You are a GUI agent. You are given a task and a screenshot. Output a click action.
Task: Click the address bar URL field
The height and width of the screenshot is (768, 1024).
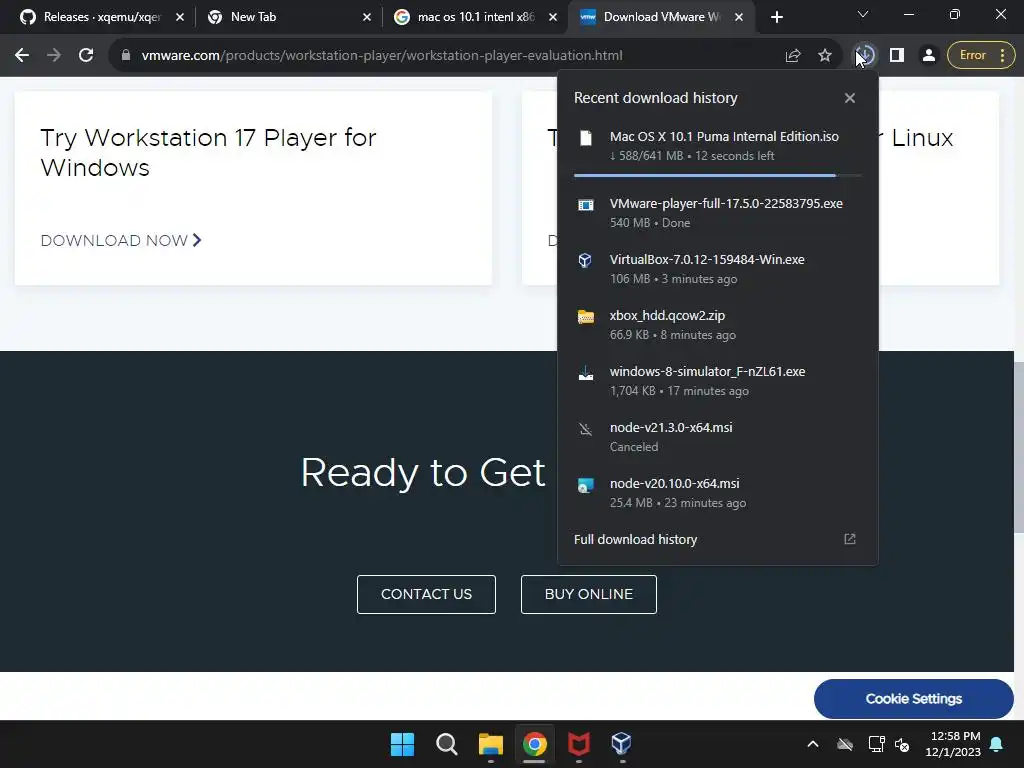coord(381,56)
